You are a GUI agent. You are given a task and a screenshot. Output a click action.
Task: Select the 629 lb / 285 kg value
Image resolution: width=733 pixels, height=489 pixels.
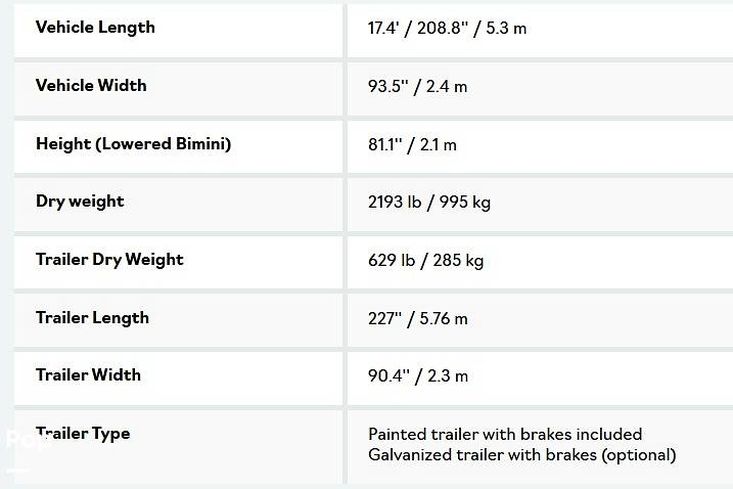pyautogui.click(x=425, y=260)
